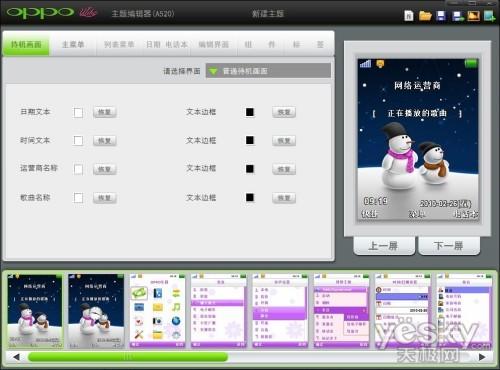500x370 pixels.
Task: Select the sixth thumbnail with popup submenu
Action: coord(341,311)
